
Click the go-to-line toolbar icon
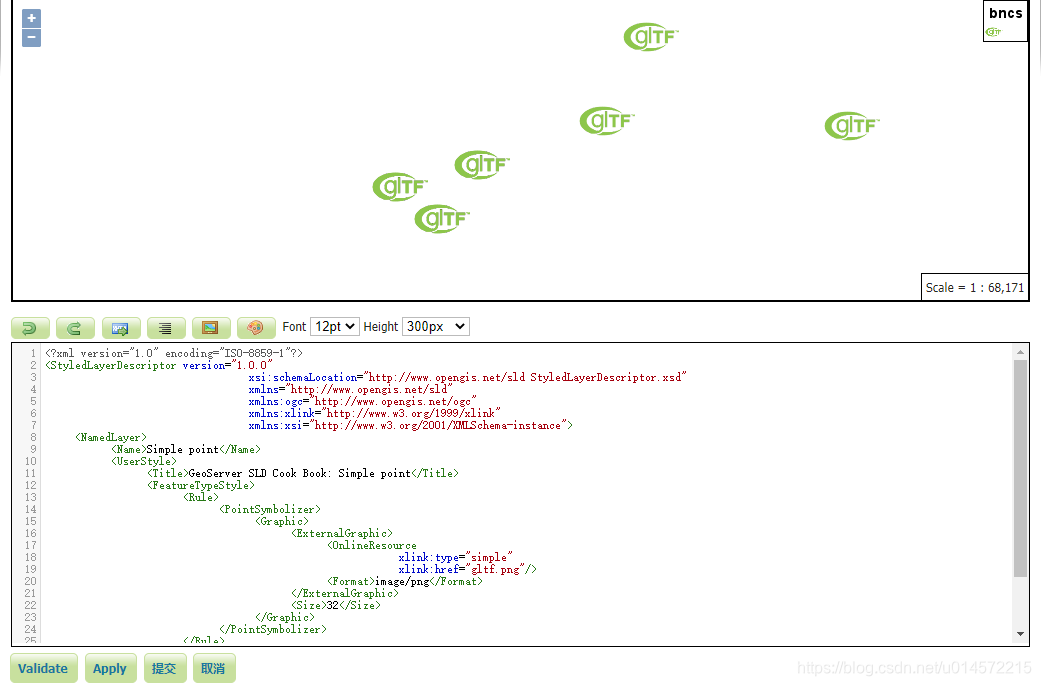point(120,327)
